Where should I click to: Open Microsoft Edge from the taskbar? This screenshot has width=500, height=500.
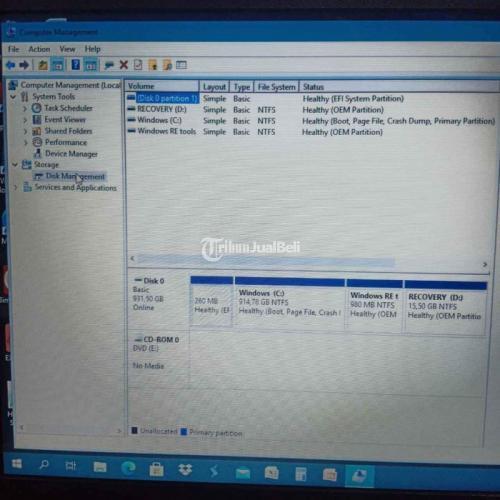(128, 468)
